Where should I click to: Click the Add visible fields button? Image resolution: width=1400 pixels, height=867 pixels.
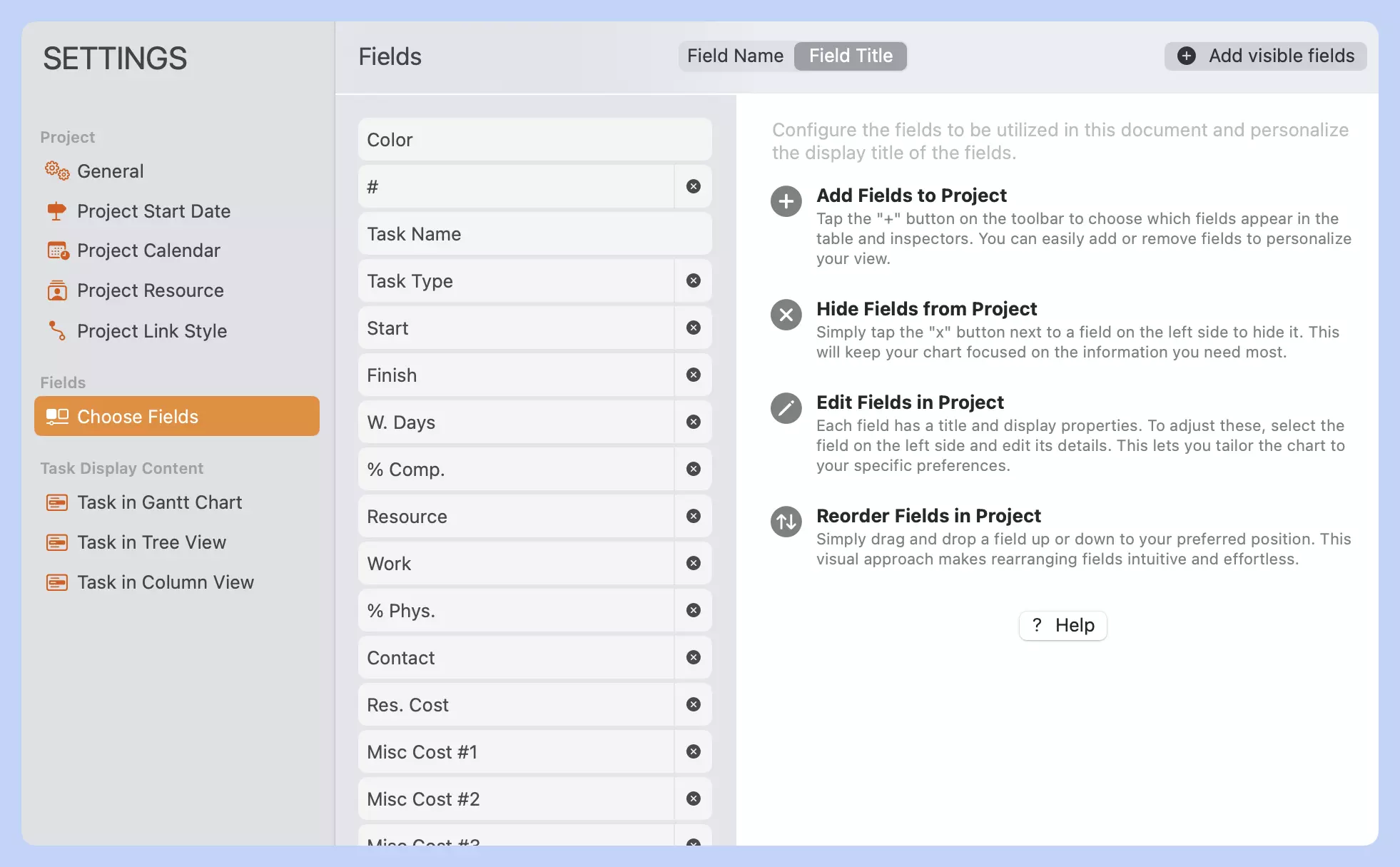click(1264, 56)
